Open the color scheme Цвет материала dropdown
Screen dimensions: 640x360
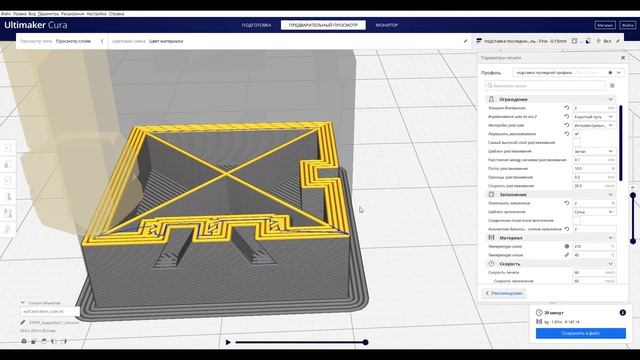pyautogui.click(x=166, y=41)
